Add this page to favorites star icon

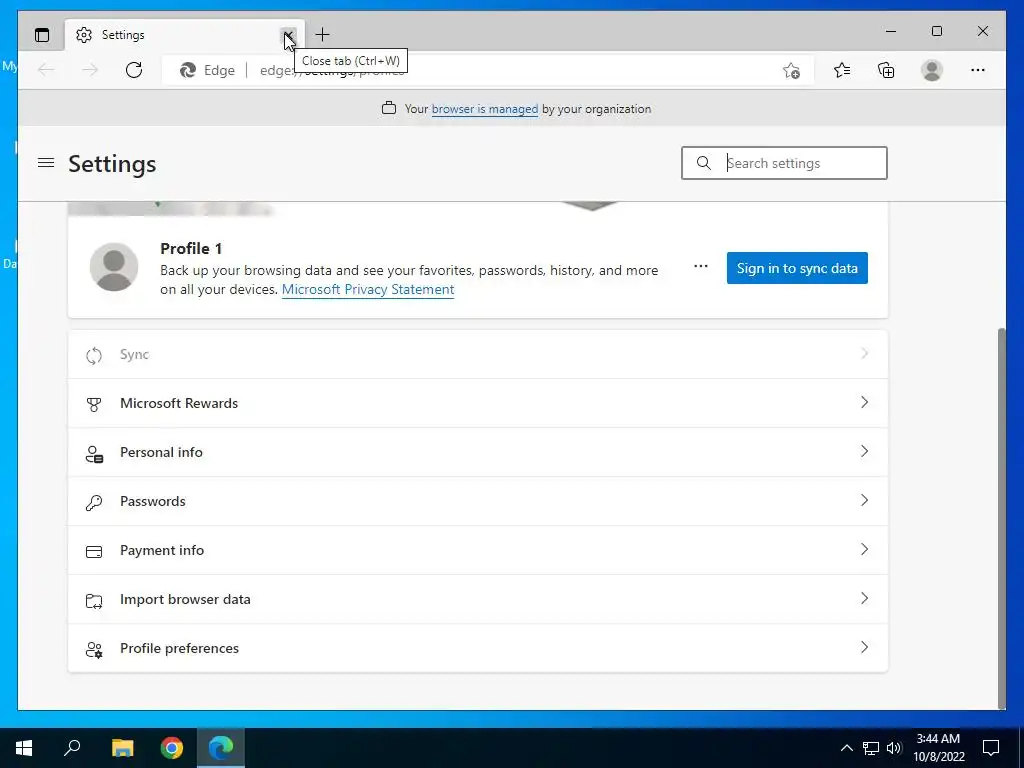click(791, 71)
